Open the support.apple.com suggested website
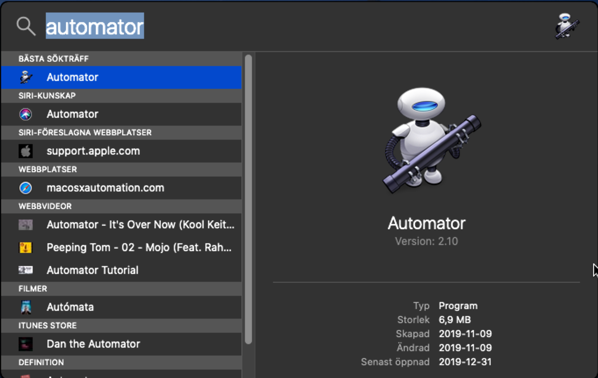598x378 pixels. (121, 151)
